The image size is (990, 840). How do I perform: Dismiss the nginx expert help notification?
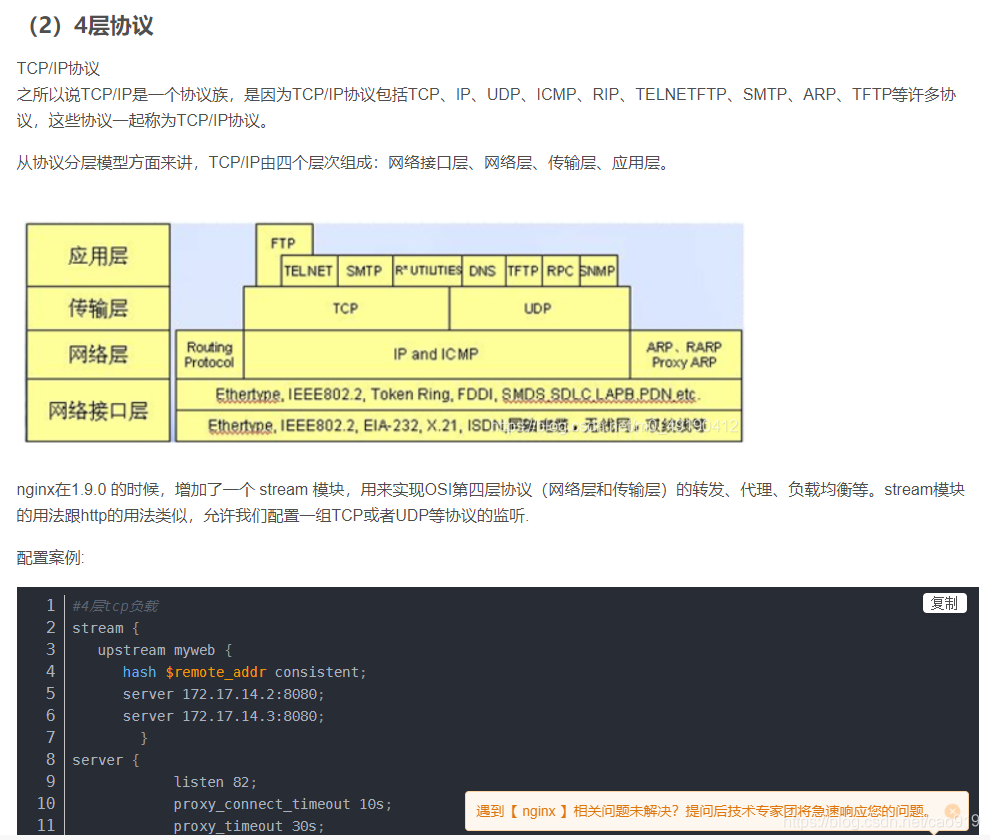coord(951,811)
